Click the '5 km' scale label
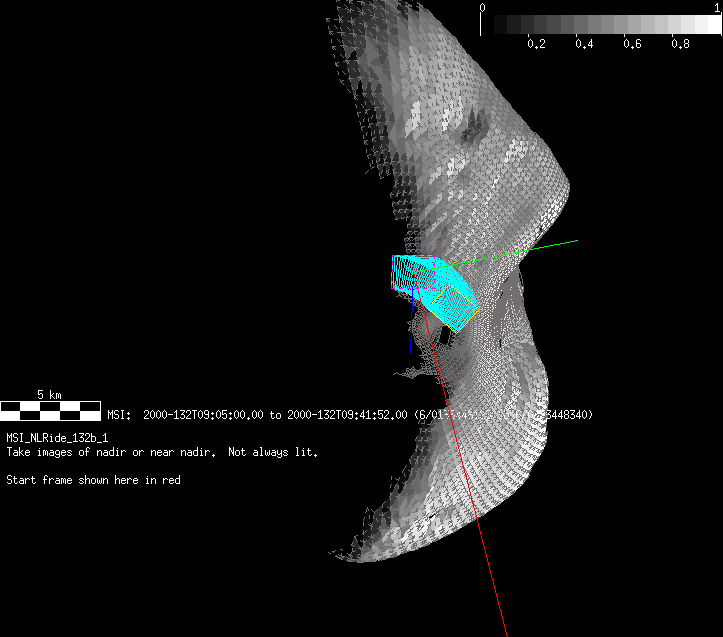Viewport: 723px width, 637px height. (50, 394)
